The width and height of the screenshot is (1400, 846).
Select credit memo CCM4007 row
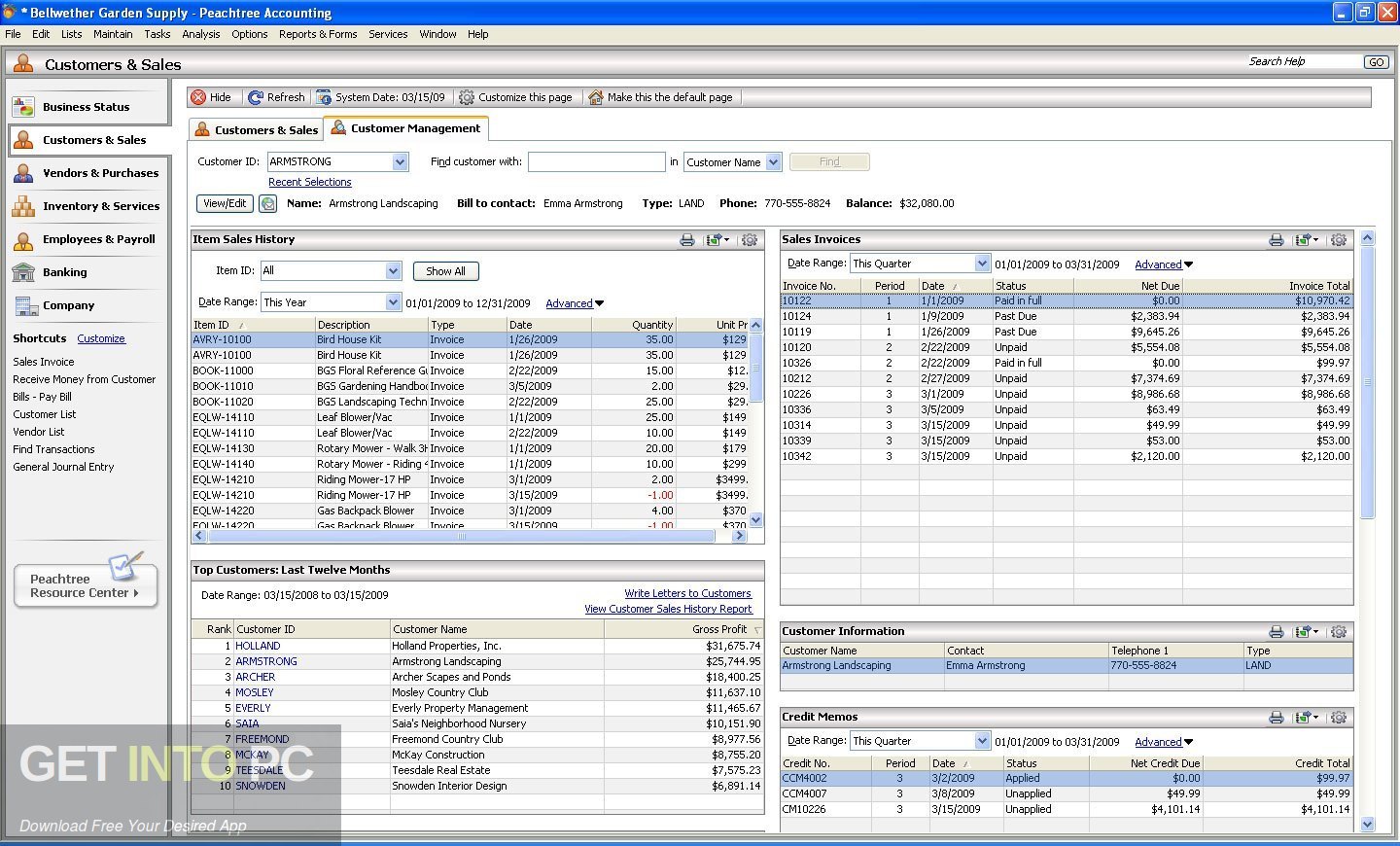coord(1067,793)
